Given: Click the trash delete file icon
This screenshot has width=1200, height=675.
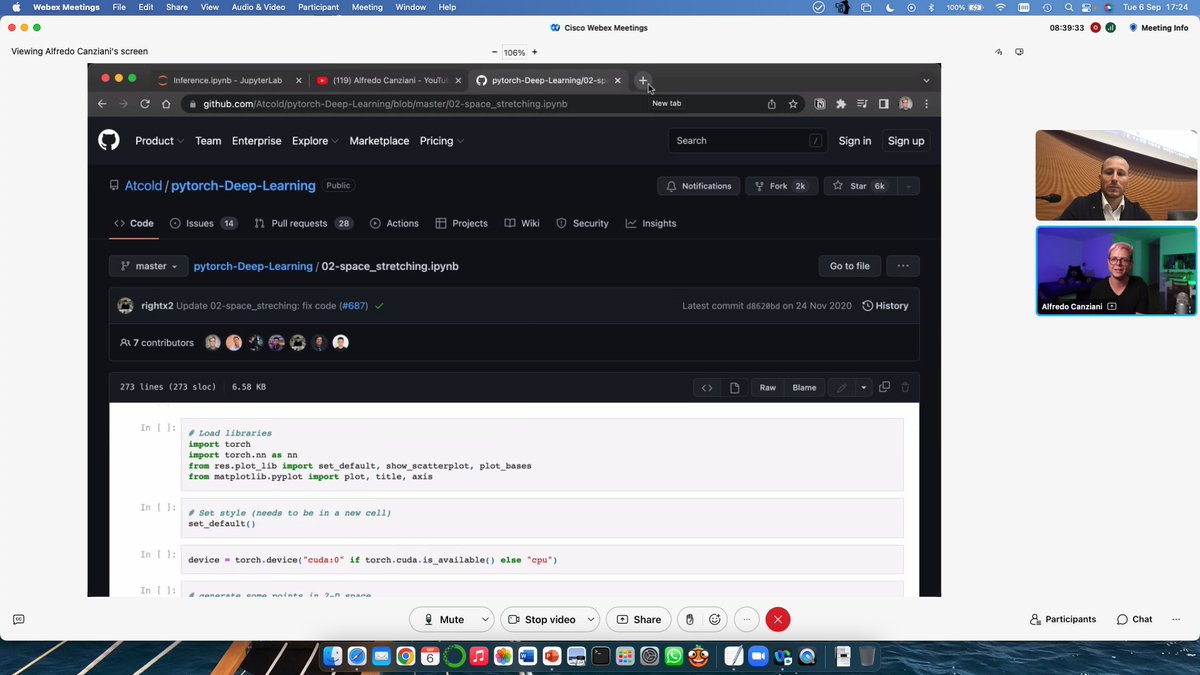Looking at the screenshot, I should 905,387.
